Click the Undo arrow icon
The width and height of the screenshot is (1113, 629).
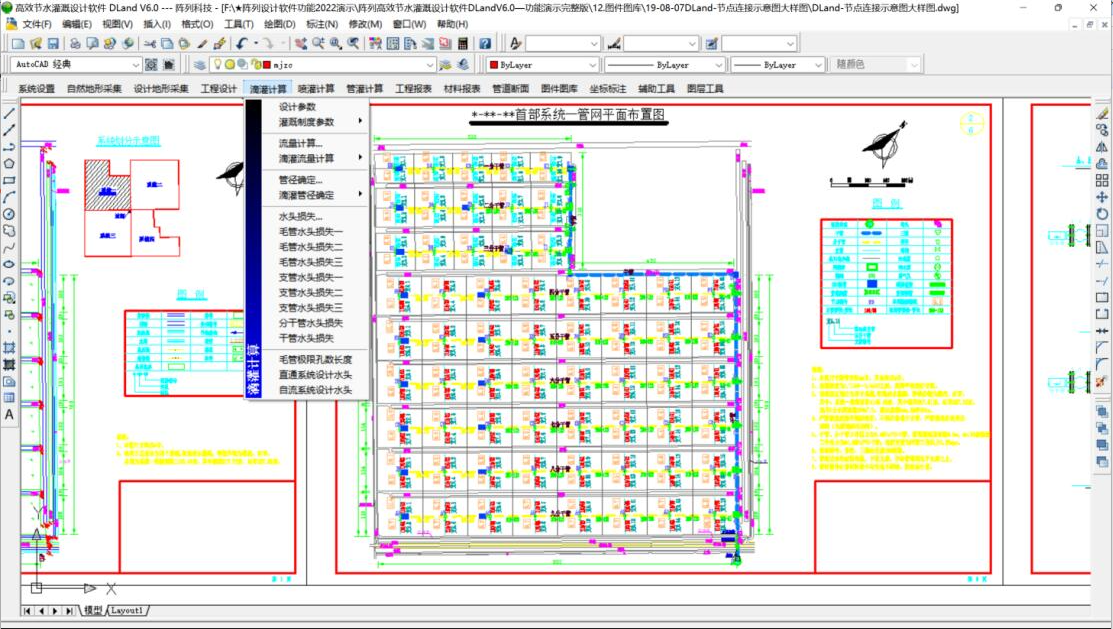point(242,44)
